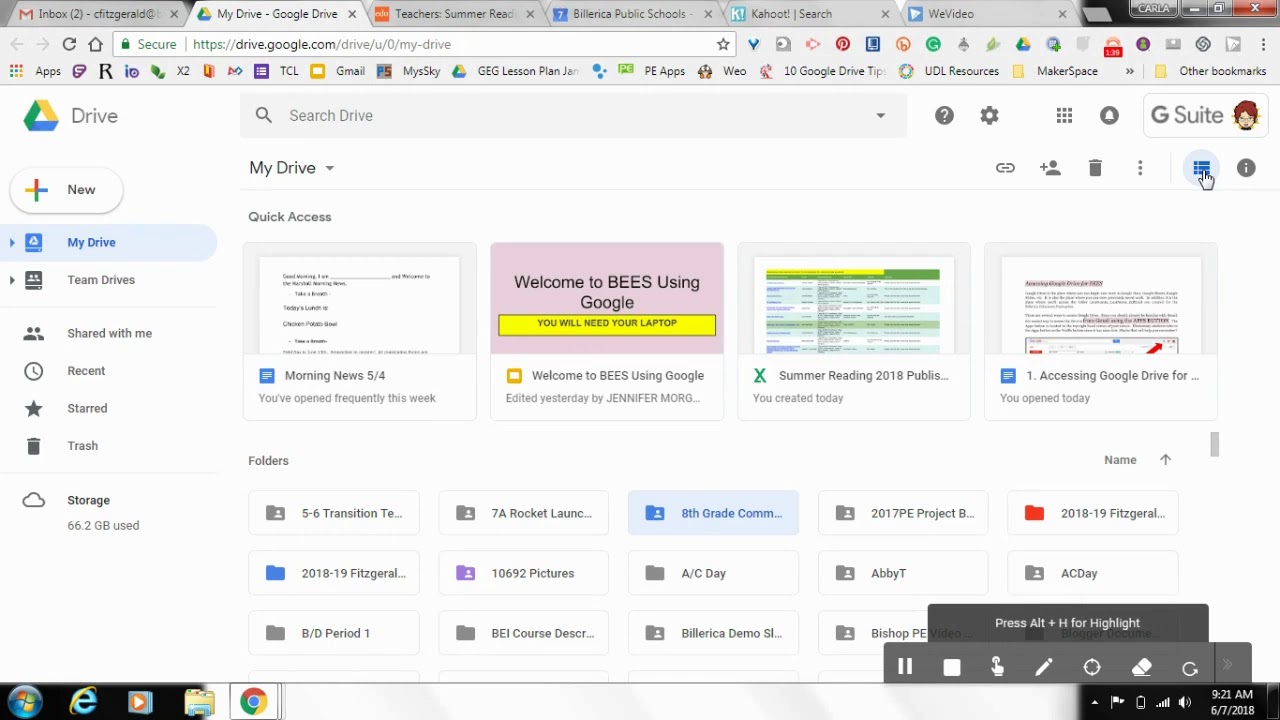Open the Drive Help question mark icon
This screenshot has width=1280, height=720.
pyautogui.click(x=944, y=116)
